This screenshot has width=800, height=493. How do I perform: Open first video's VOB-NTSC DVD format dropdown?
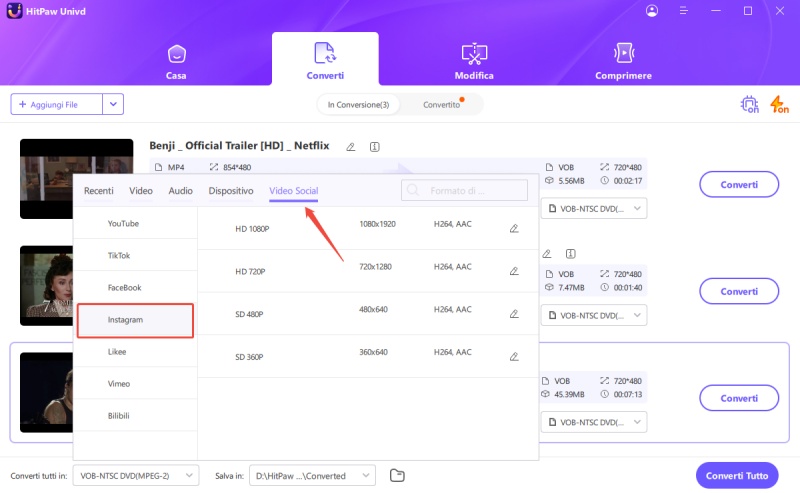click(594, 208)
